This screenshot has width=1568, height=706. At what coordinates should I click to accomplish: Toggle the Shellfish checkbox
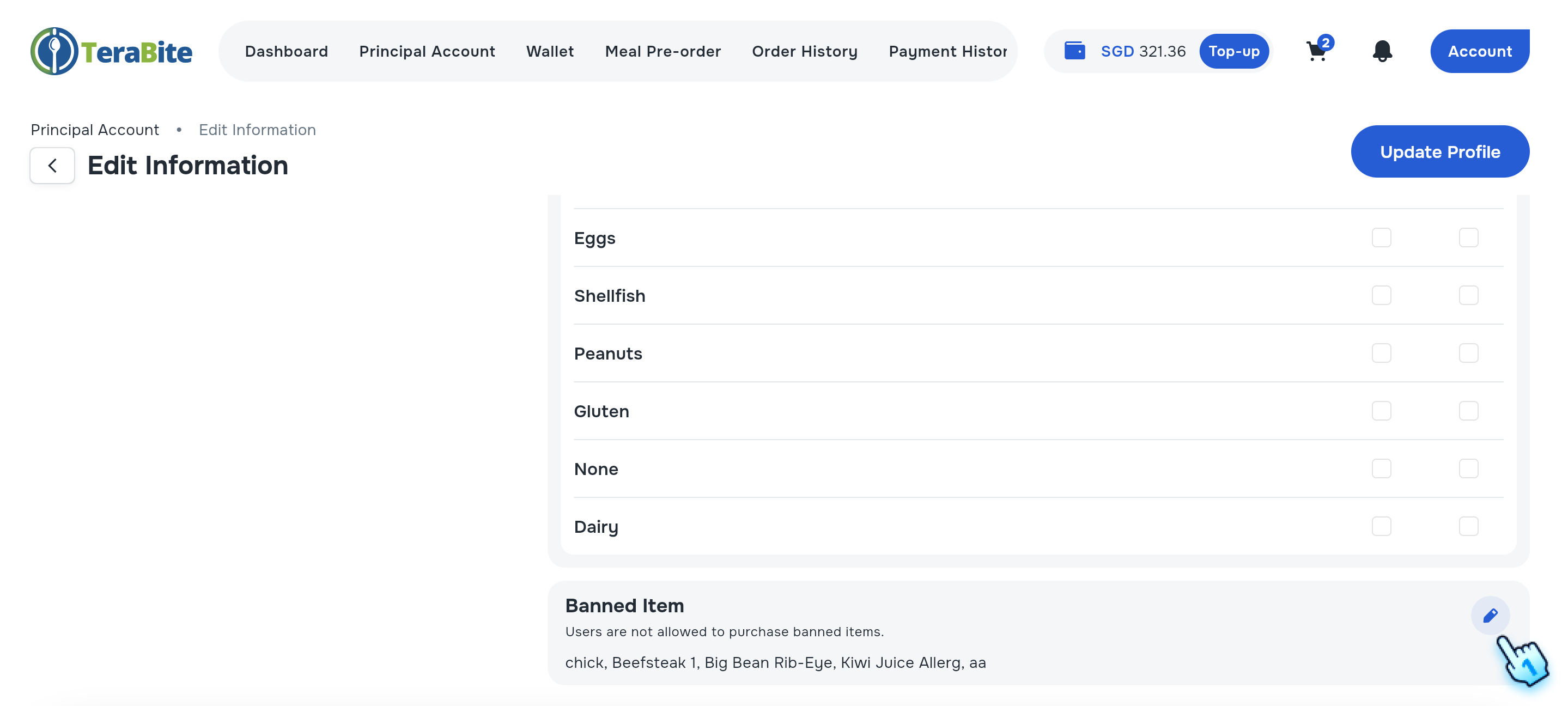coord(1381,295)
